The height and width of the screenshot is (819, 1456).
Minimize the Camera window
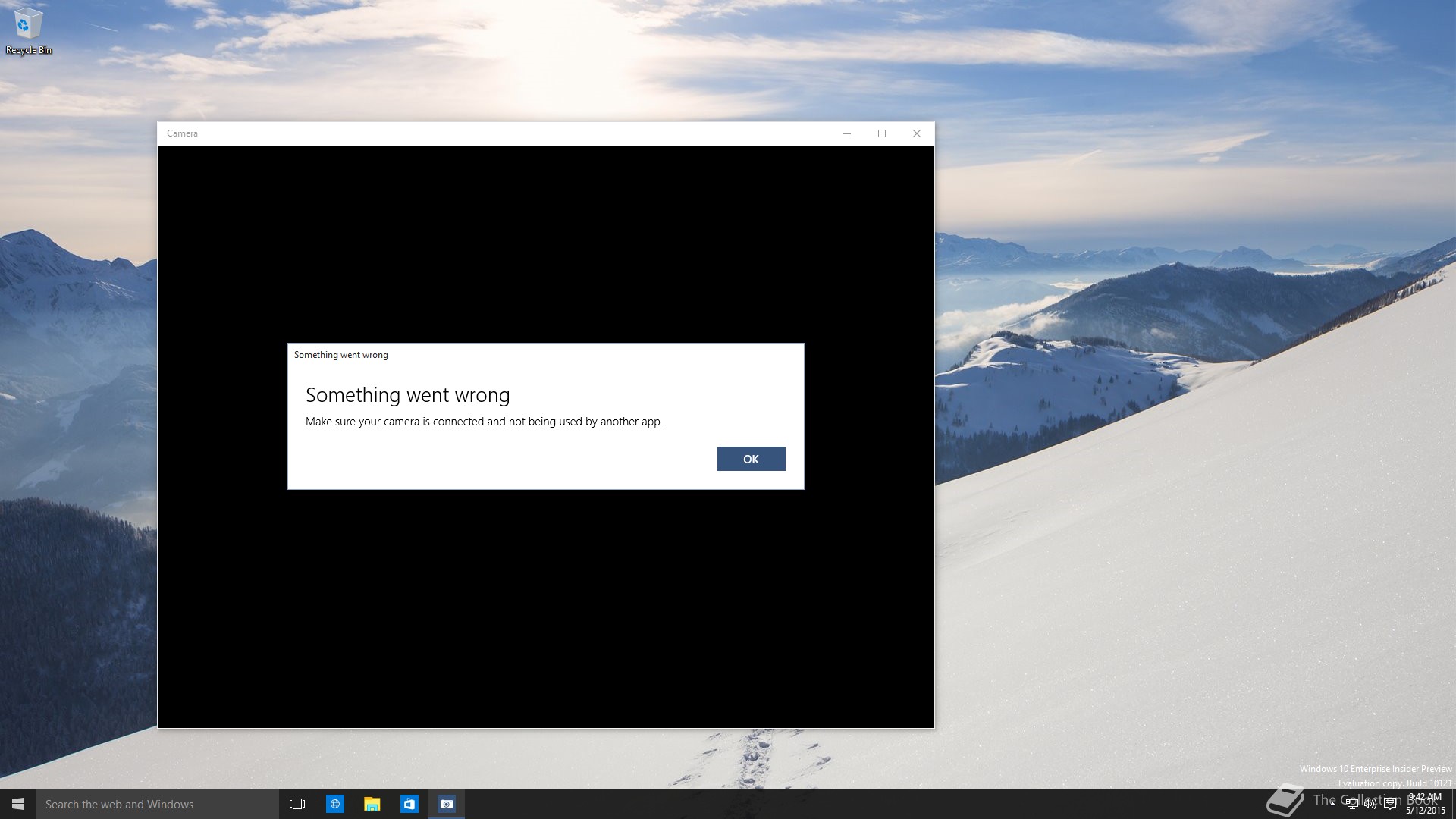[x=847, y=133]
